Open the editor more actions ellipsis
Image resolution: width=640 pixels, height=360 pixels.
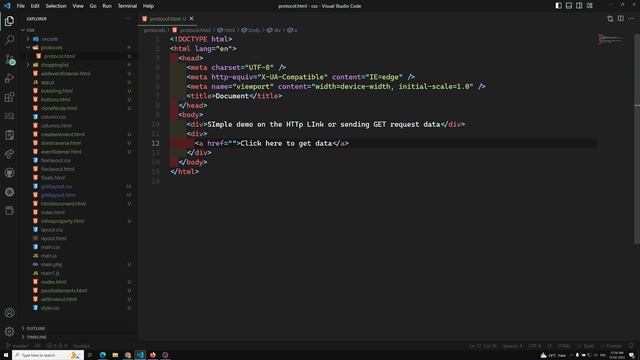point(631,18)
